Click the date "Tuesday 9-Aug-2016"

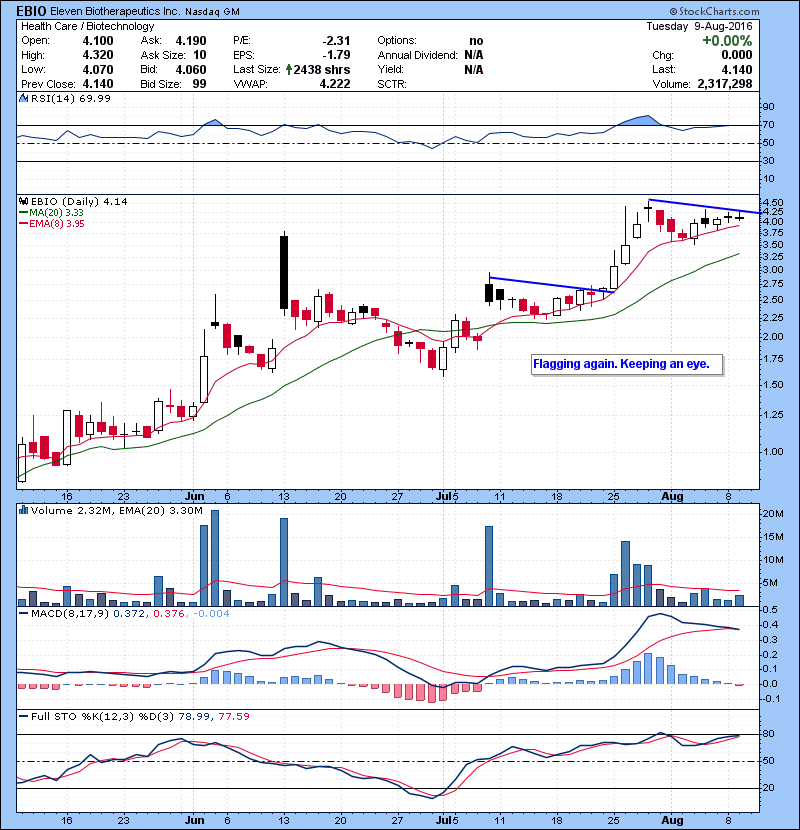[x=699, y=26]
